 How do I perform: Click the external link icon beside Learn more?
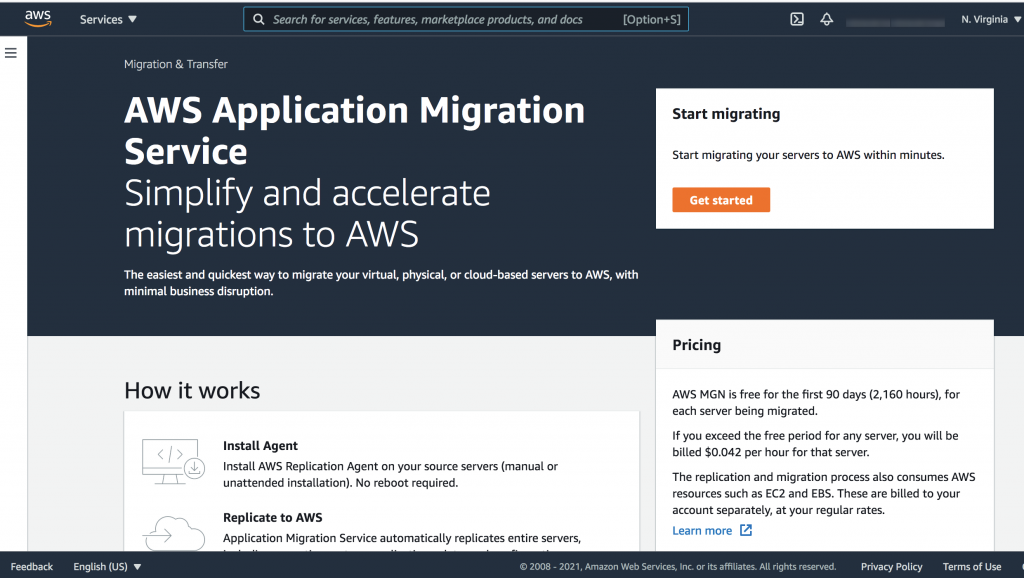point(745,531)
